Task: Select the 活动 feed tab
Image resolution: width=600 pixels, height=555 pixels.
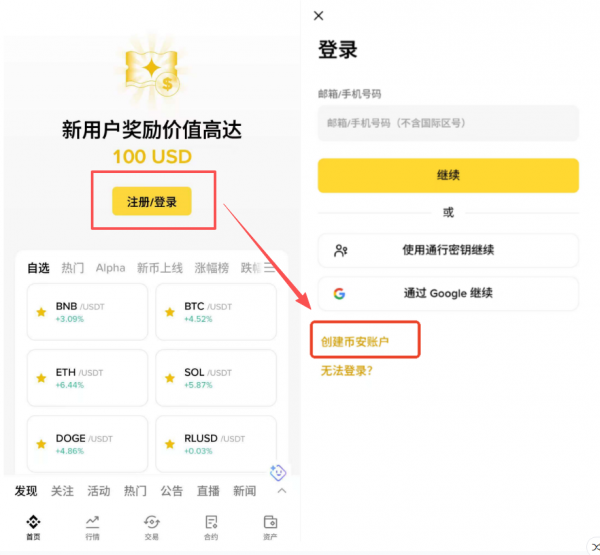Action: 99,491
